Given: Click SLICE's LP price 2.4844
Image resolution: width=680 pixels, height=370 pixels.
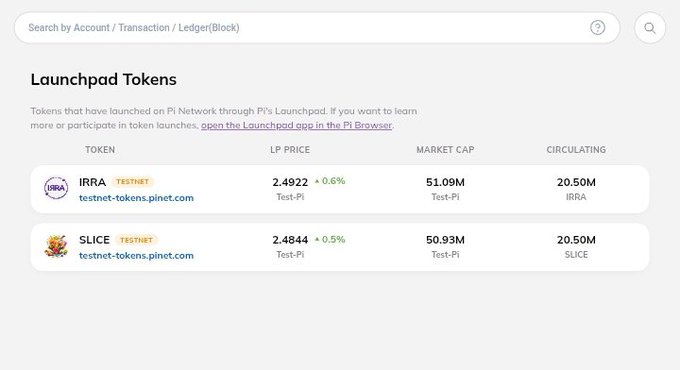Looking at the screenshot, I should point(290,240).
